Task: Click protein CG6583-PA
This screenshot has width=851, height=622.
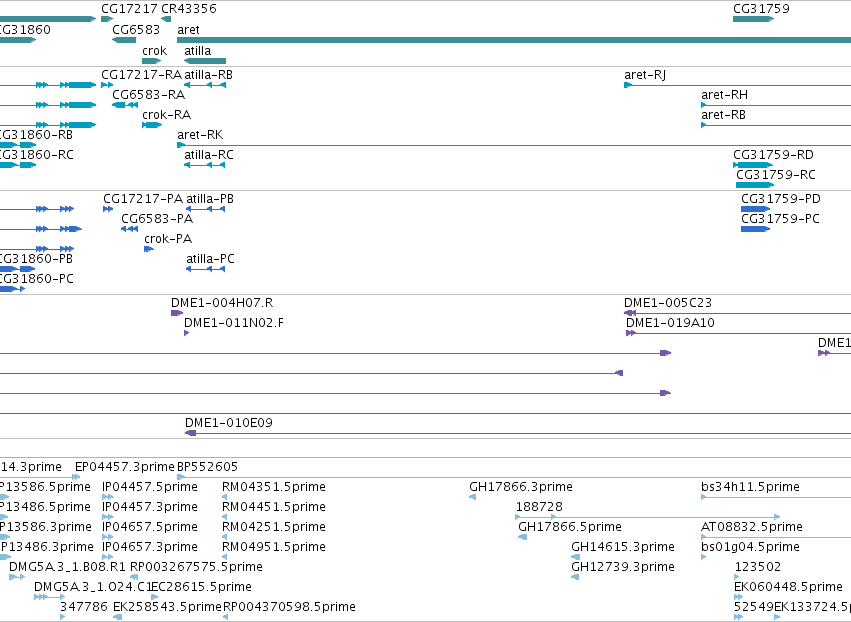Action: (x=157, y=219)
